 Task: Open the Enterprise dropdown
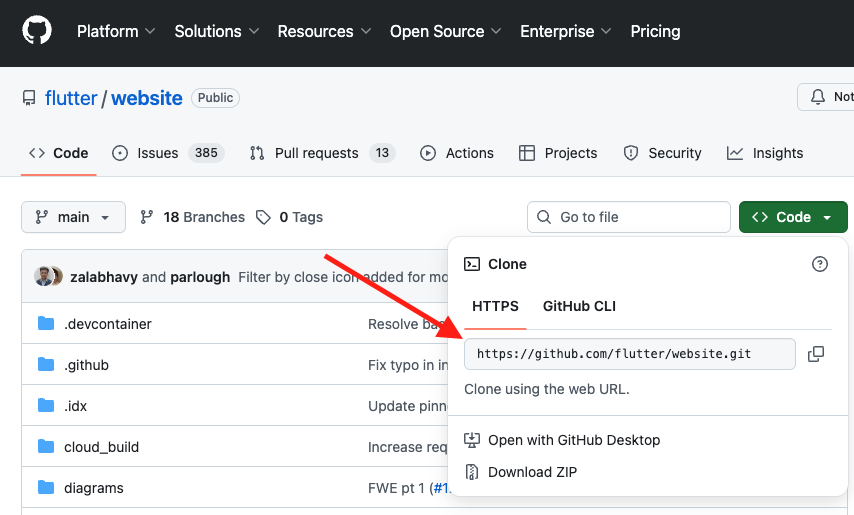coord(565,32)
